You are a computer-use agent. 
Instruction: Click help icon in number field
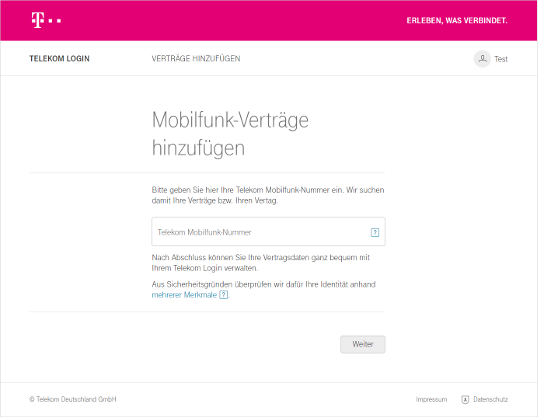tap(375, 232)
